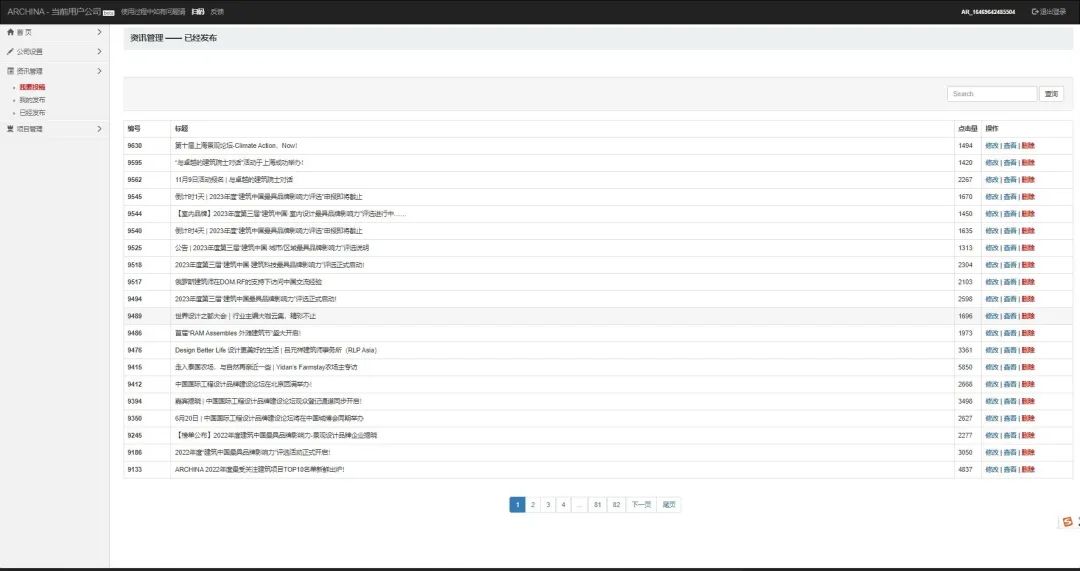Click 删除 for article 9186

point(1028,453)
